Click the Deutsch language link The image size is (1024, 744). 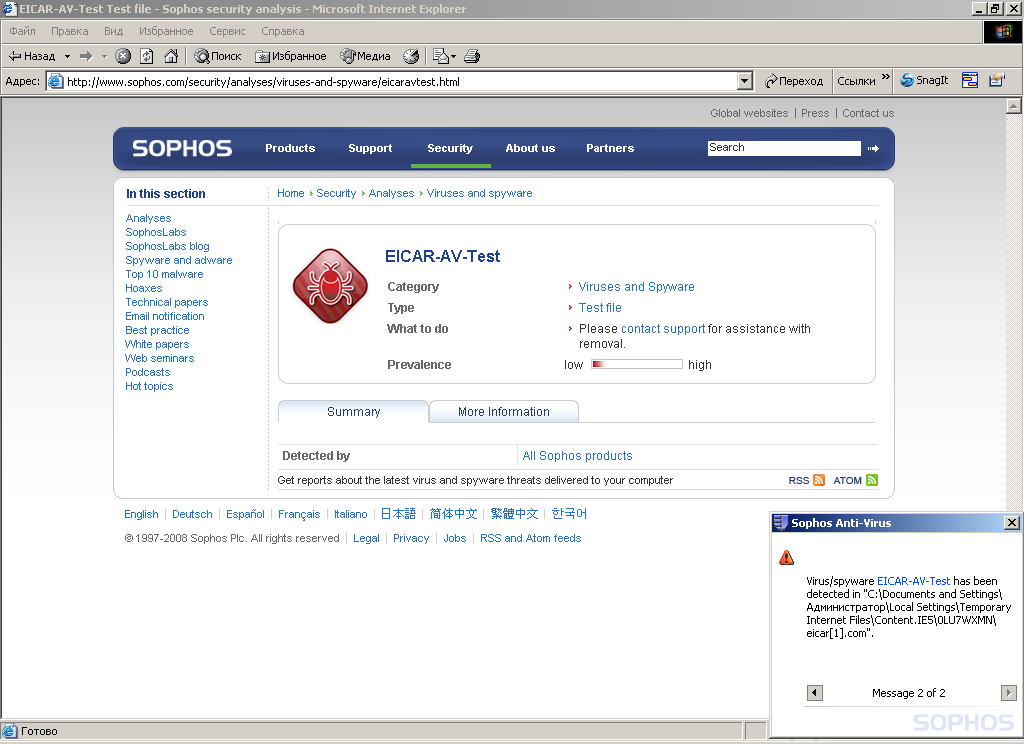tap(192, 514)
